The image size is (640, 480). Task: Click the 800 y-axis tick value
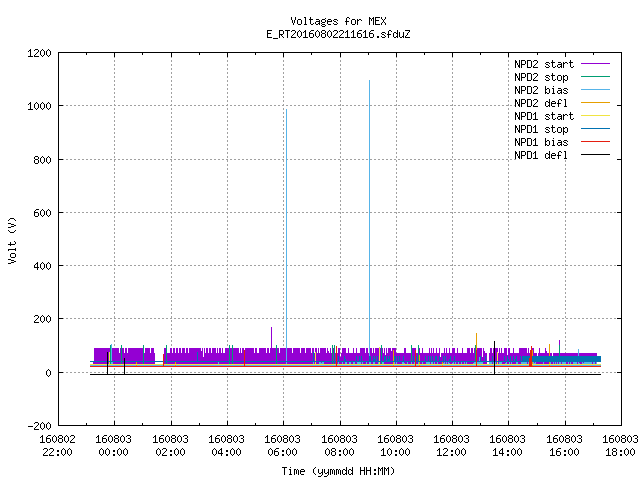42,160
